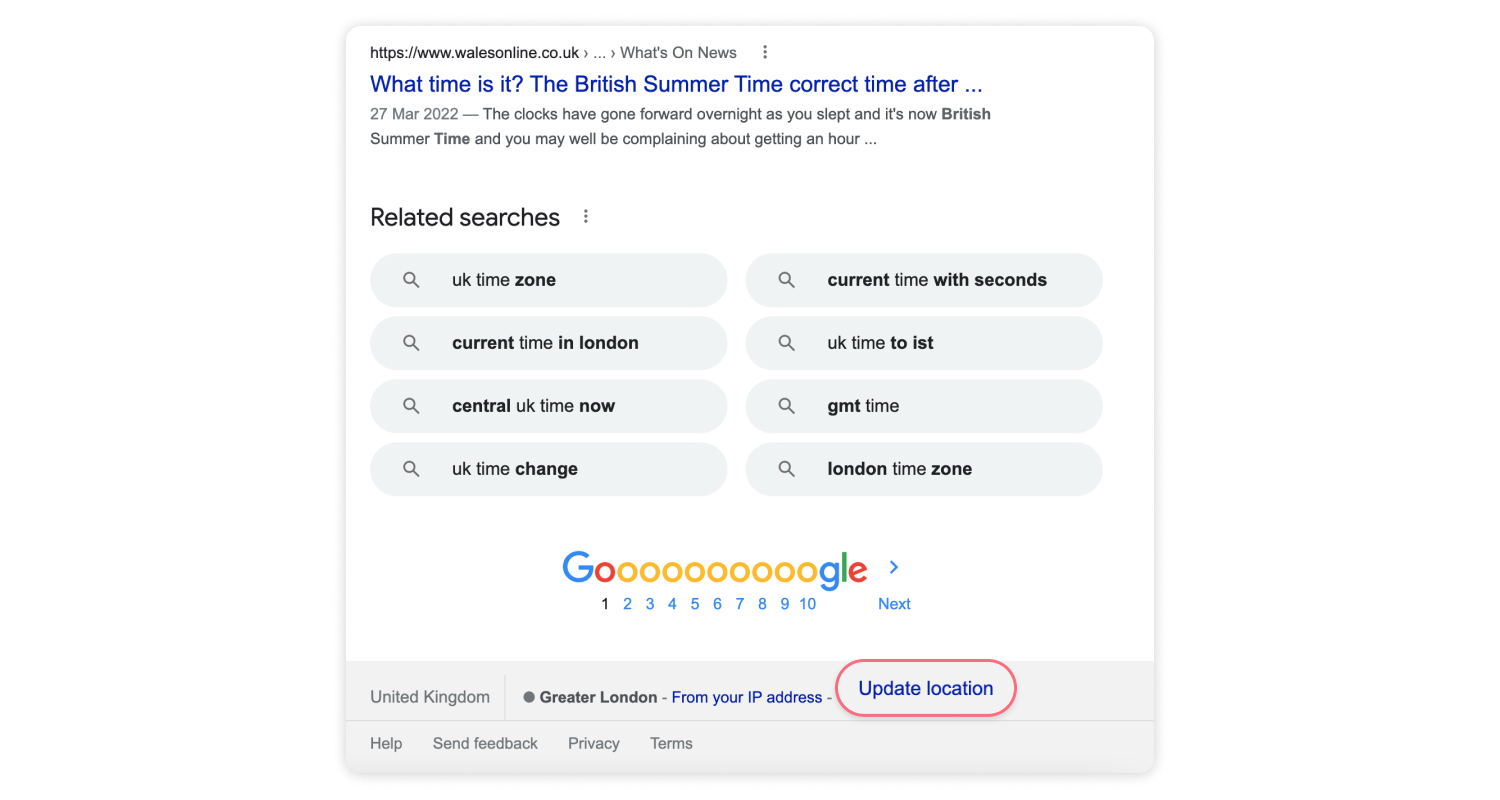Viewport: 1500px width, 800px height.
Task: Expand the collapsed "..." breadcrumb in the result URL
Action: [x=598, y=52]
